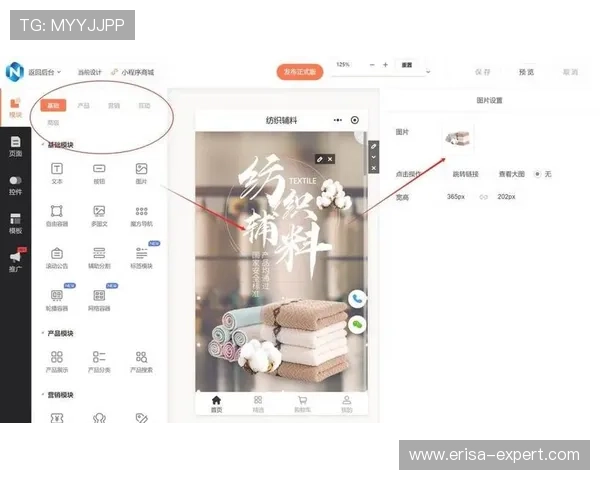Add the 自由容器 free container module

click(57, 215)
